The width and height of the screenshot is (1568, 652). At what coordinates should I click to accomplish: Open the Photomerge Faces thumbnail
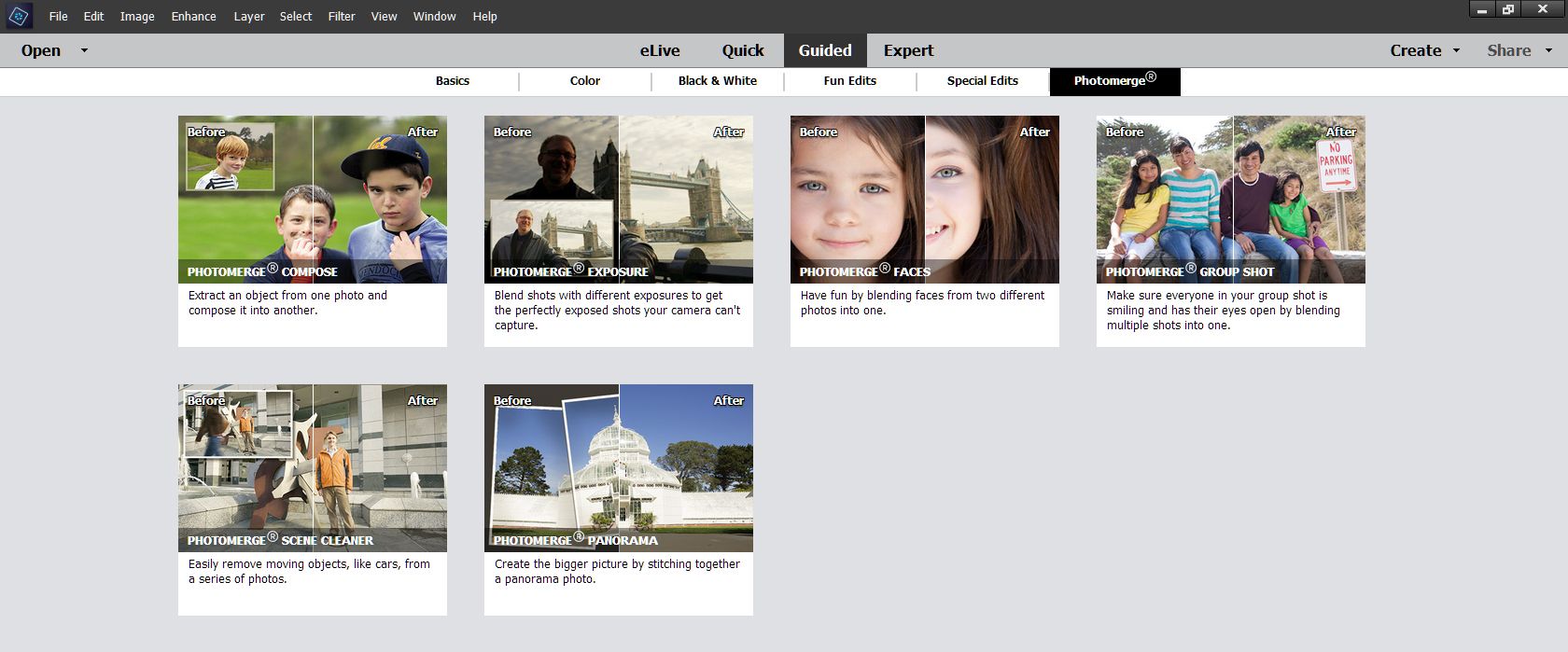[x=925, y=200]
